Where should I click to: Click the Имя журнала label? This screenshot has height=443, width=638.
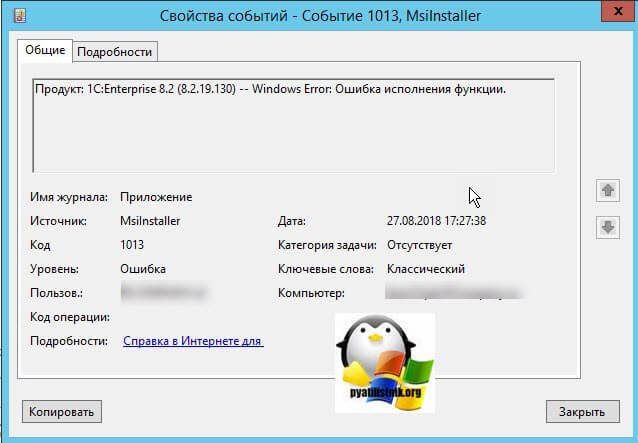69,197
